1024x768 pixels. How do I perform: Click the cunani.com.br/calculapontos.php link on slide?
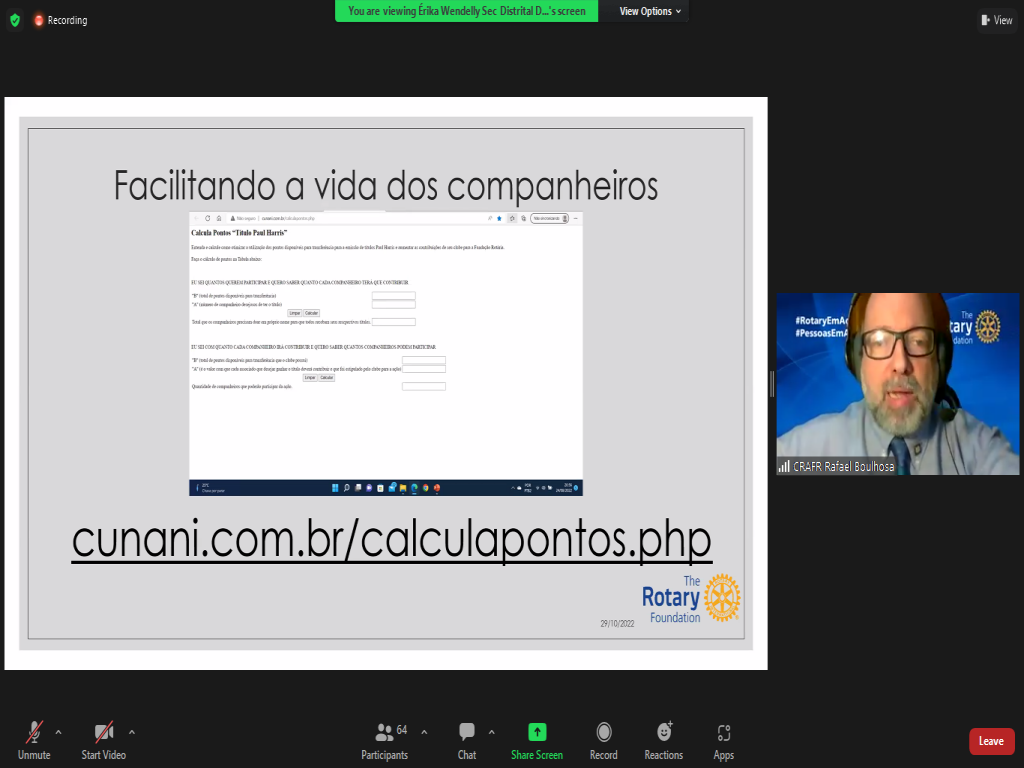pos(391,541)
